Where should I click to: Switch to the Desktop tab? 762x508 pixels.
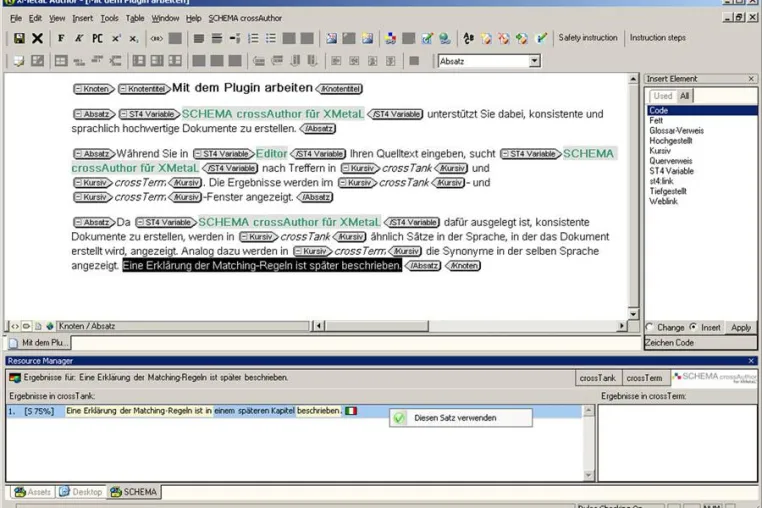(x=81, y=492)
